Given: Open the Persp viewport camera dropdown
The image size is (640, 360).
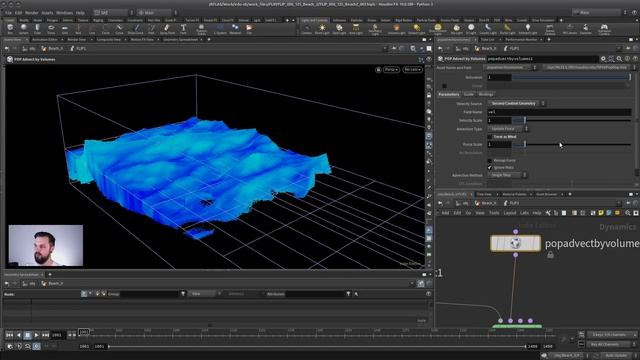Looking at the screenshot, I should 391,70.
